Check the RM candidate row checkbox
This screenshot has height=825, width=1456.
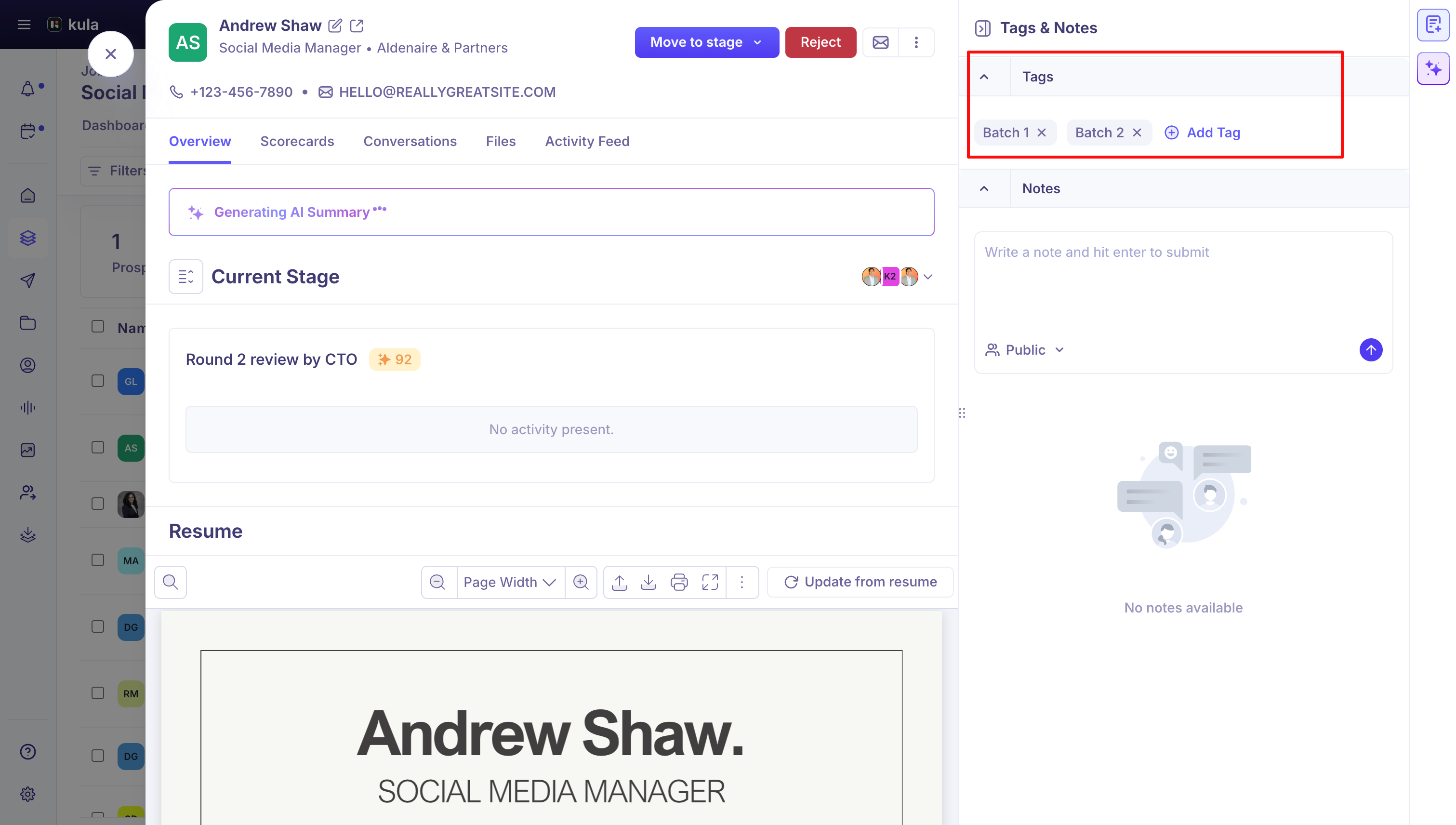tap(98, 693)
